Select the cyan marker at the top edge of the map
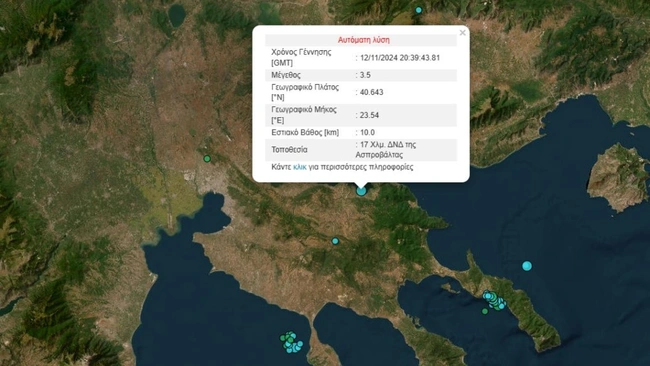This screenshot has height=366, width=650. pos(419,10)
